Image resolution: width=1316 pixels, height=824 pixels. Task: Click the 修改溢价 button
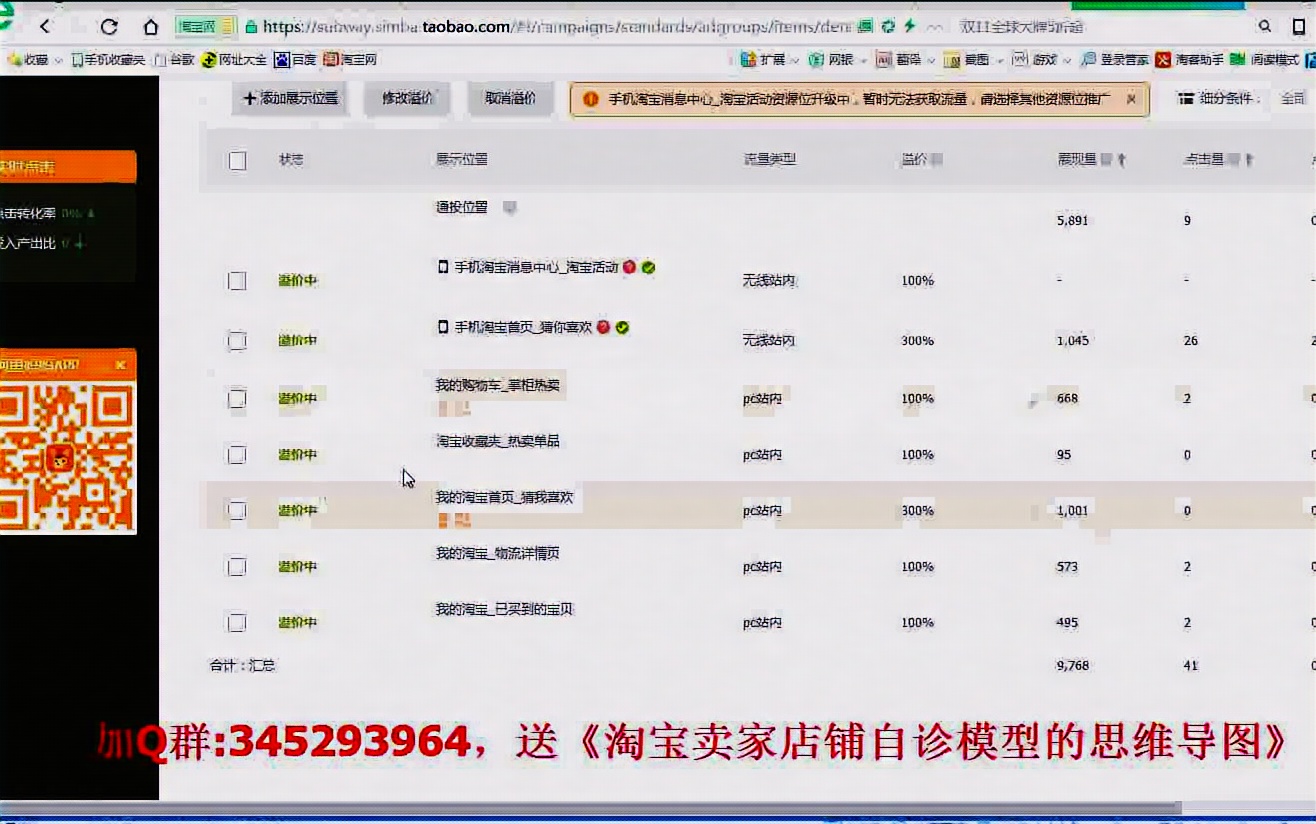coord(408,99)
